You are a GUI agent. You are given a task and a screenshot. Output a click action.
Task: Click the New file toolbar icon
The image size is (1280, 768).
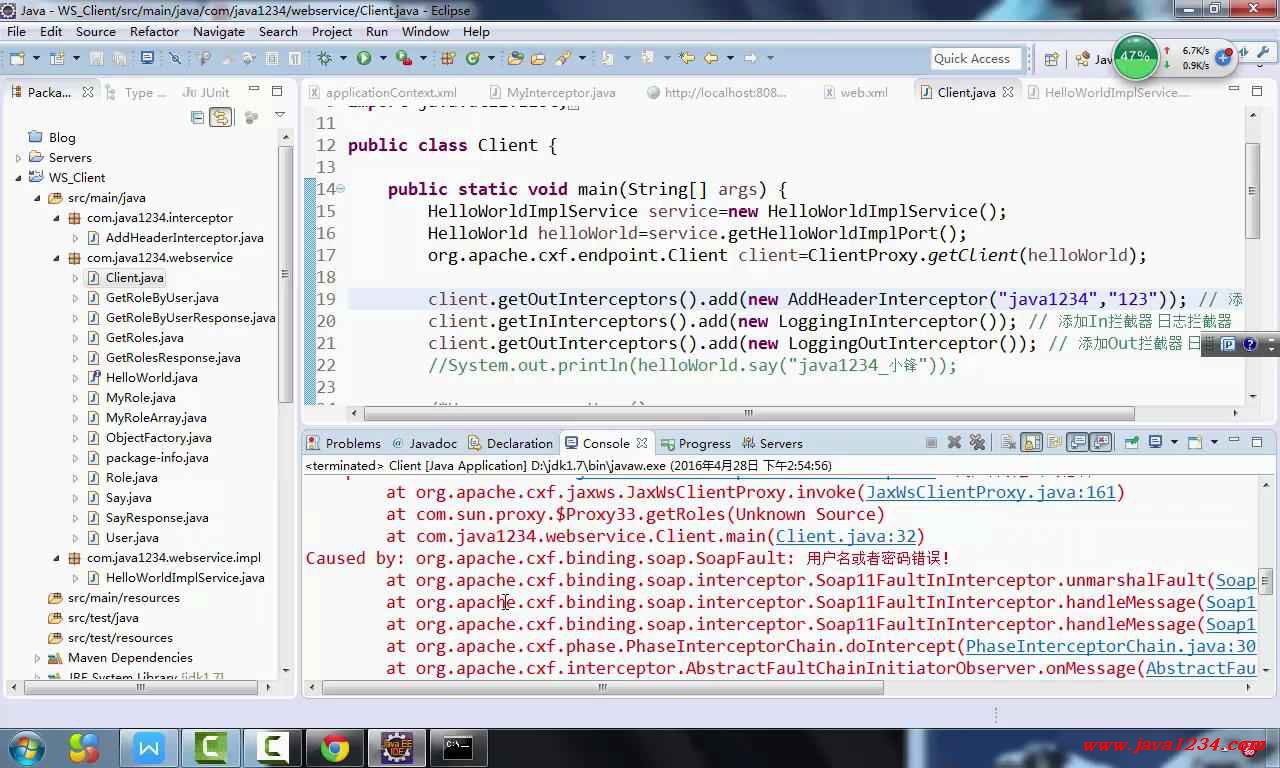[17, 59]
